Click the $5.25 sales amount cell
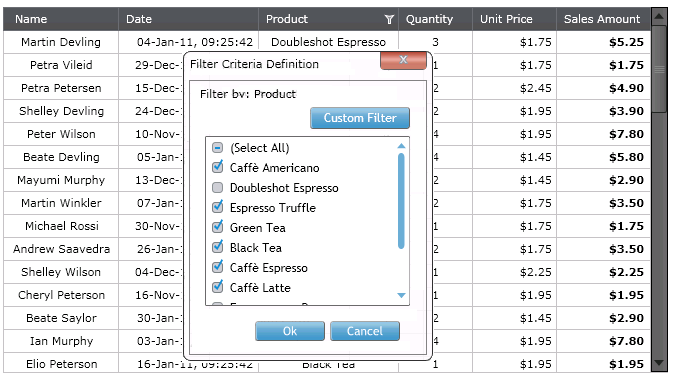The height and width of the screenshot is (377, 673). click(603, 42)
